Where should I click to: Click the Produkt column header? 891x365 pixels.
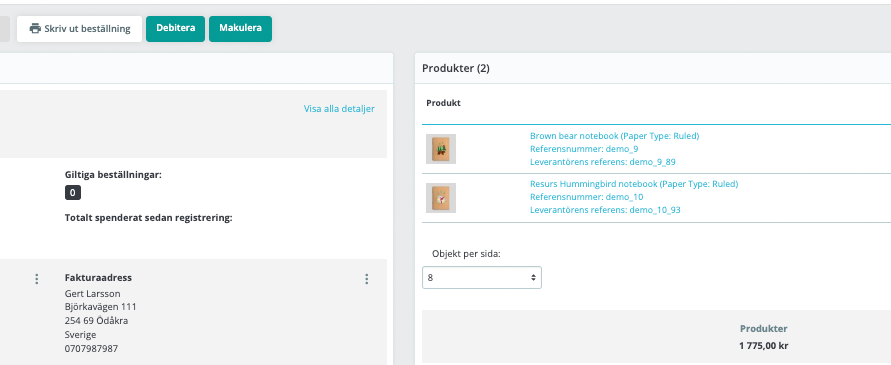pos(443,103)
